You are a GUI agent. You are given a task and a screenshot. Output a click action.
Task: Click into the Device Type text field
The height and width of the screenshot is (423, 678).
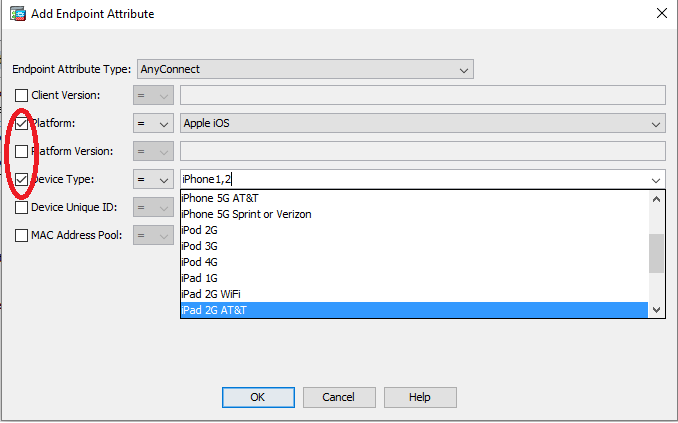(x=414, y=179)
